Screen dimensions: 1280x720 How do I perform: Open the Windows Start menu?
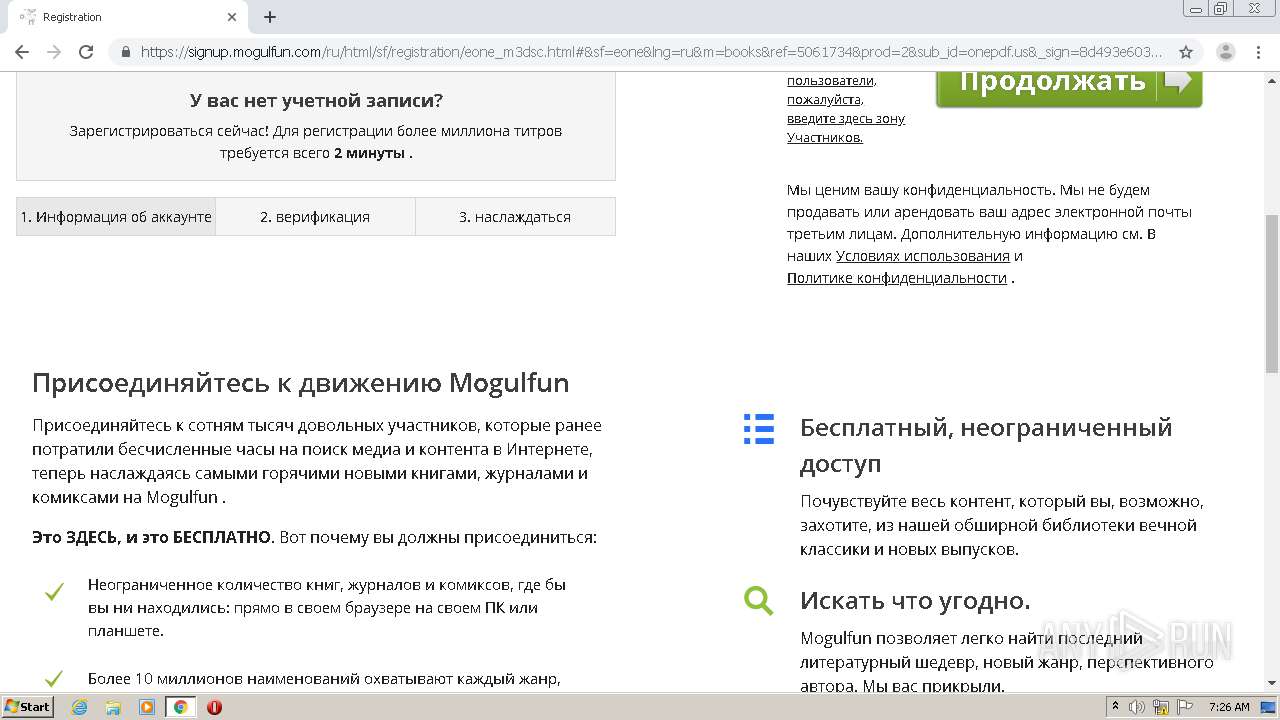27,706
